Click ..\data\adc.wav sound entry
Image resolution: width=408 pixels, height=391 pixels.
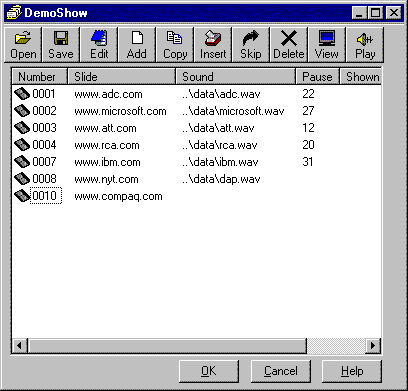click(221, 94)
